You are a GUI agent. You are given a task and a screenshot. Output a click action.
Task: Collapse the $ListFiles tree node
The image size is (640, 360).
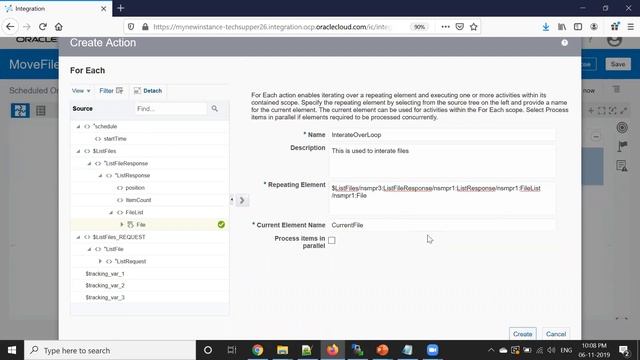coord(78,151)
